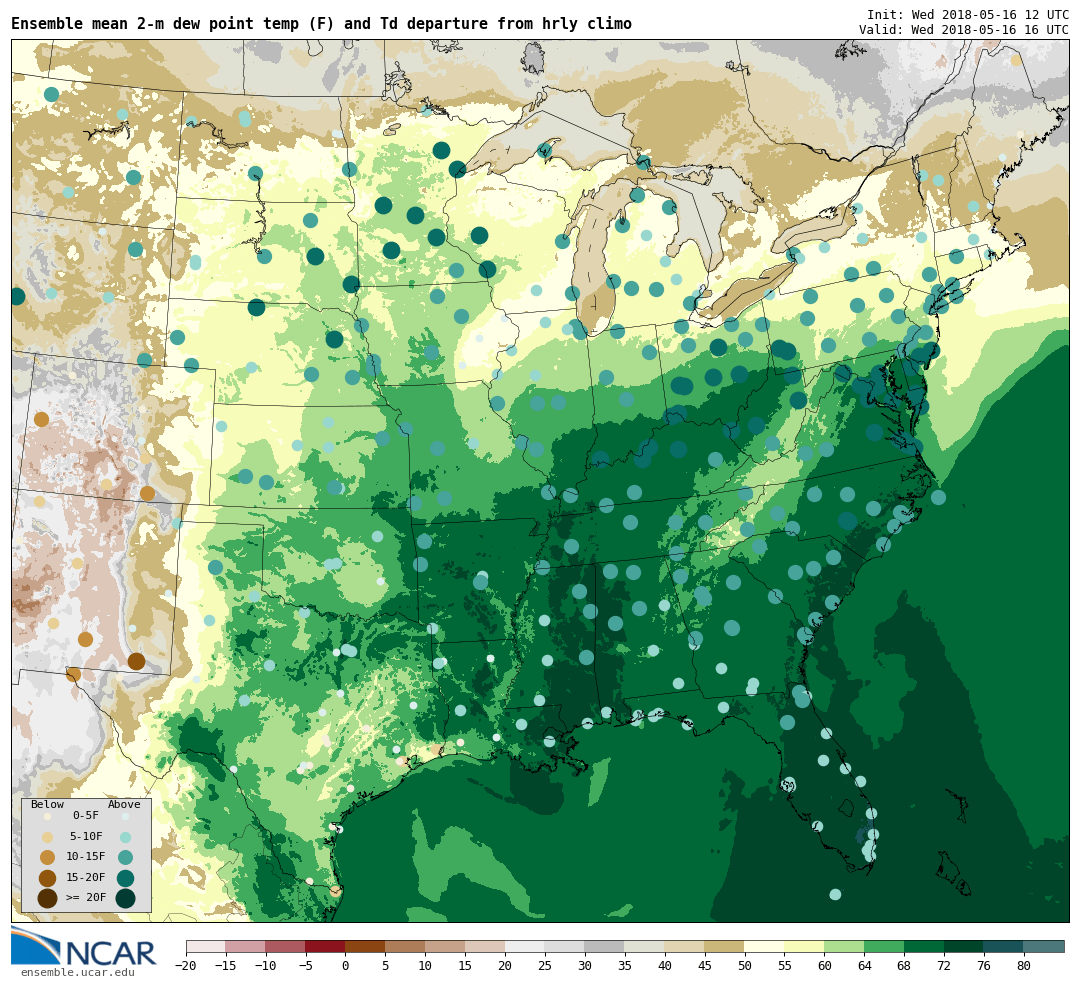The width and height of the screenshot is (1080, 985).
Task: Click the Above 0-5F tiny pale legend dot
Action: coord(125,816)
